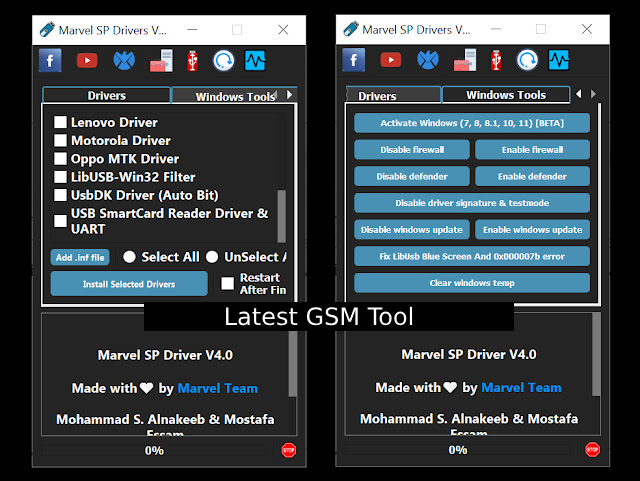This screenshot has height=481, width=640.
Task: Click red toolbox computer icon in left window
Action: 161,61
